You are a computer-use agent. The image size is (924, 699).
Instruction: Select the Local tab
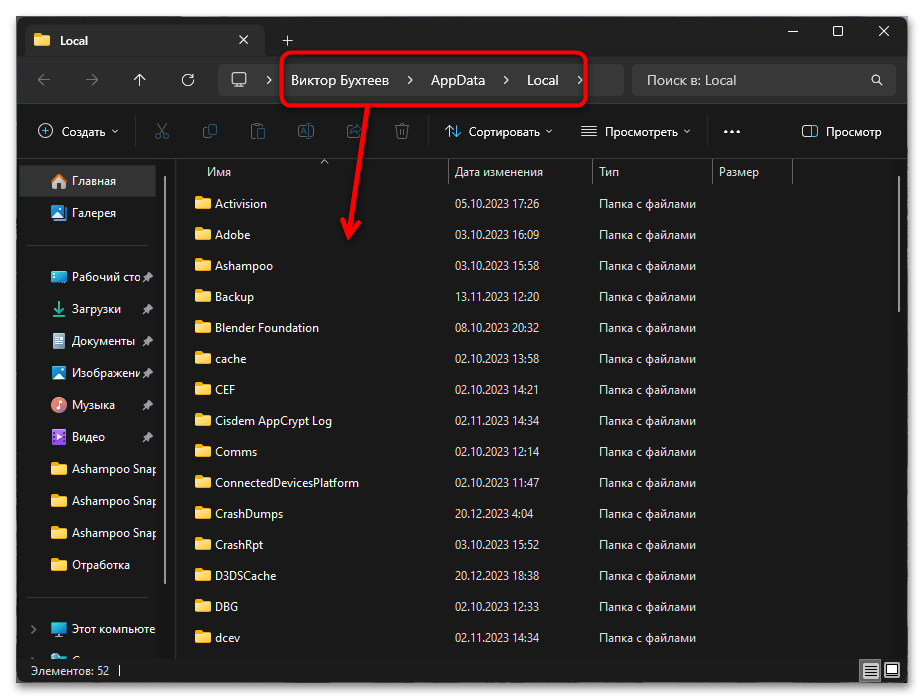[146, 41]
